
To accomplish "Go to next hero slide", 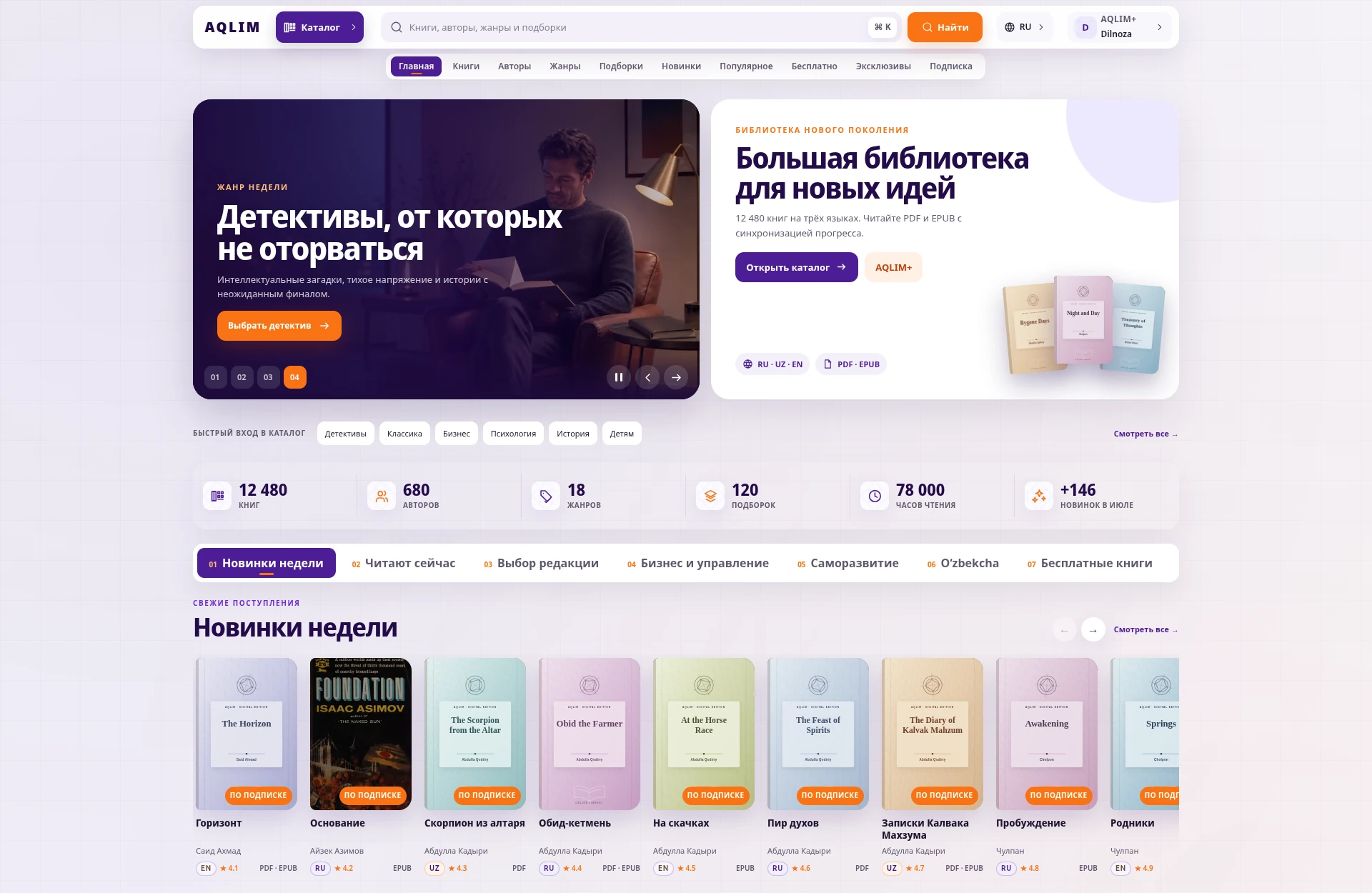I will pos(676,377).
